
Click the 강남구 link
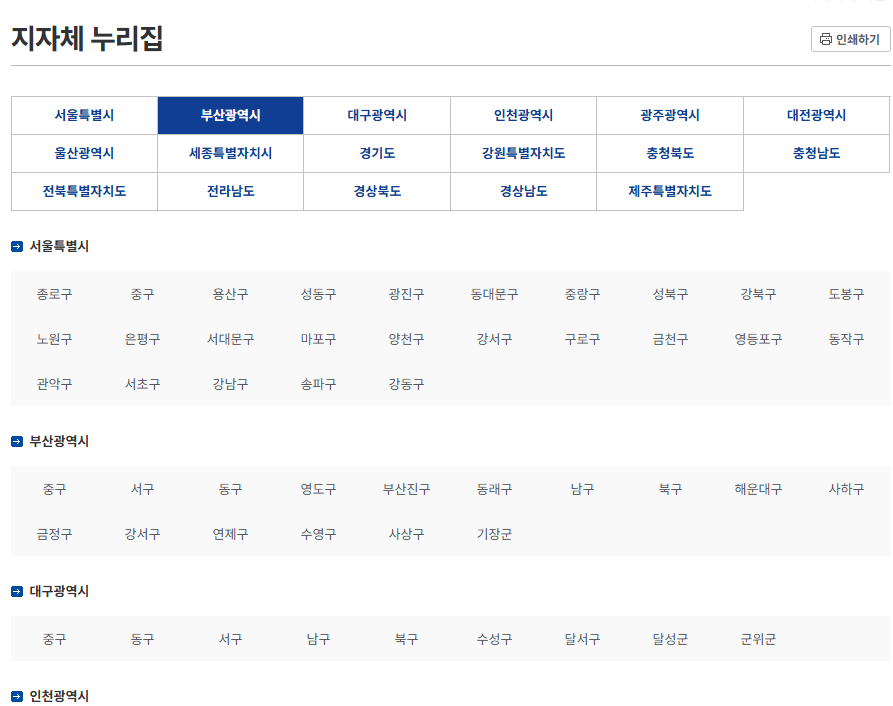tap(231, 384)
